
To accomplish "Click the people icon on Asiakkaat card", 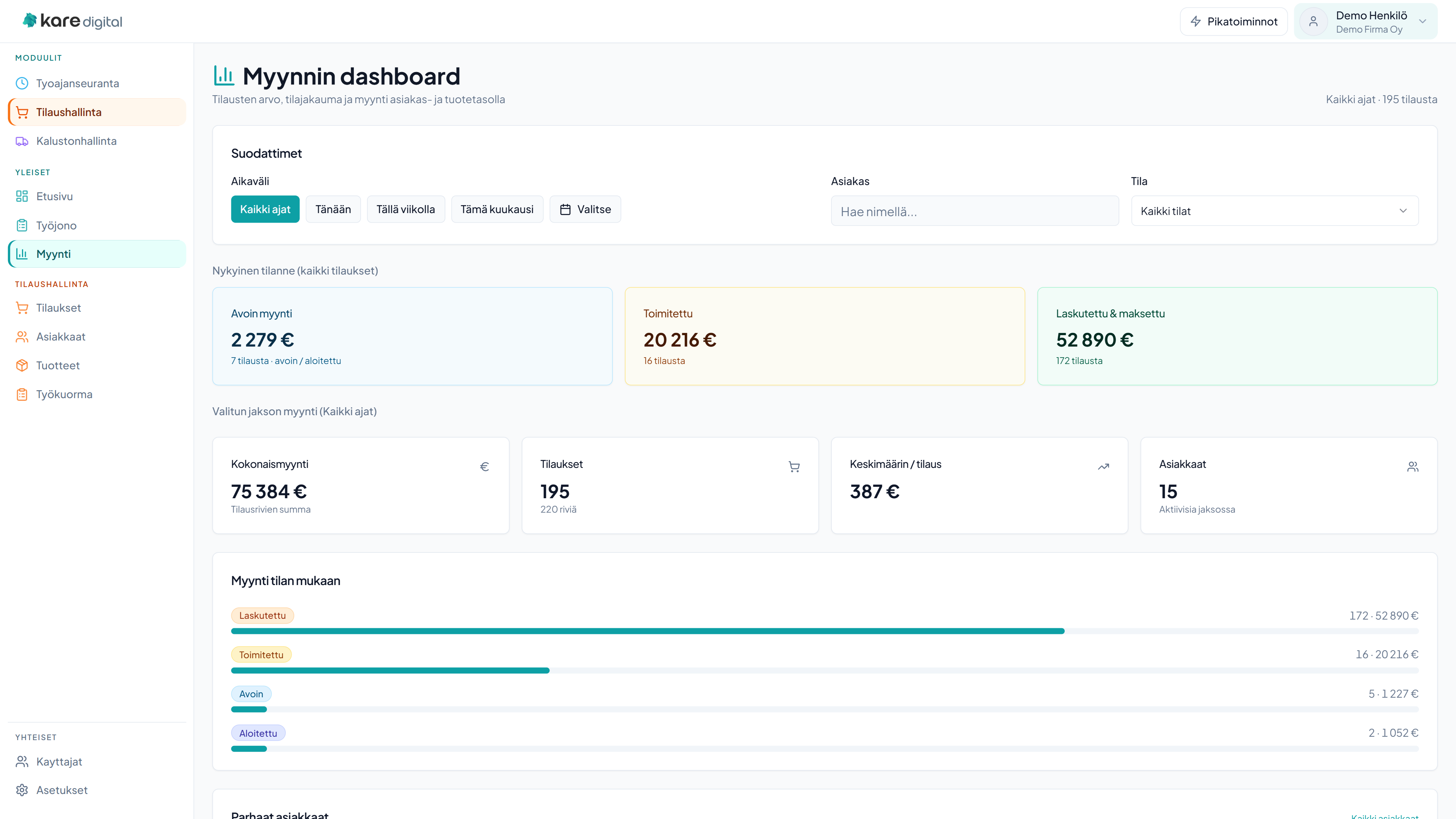I will tap(1412, 467).
